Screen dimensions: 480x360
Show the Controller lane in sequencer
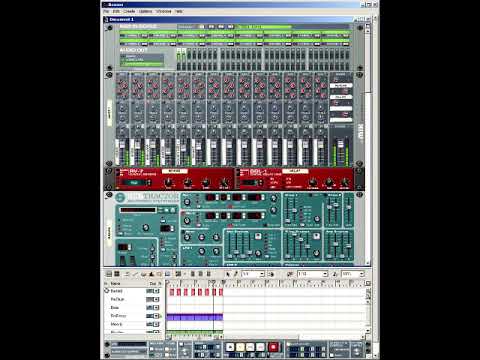point(167,274)
